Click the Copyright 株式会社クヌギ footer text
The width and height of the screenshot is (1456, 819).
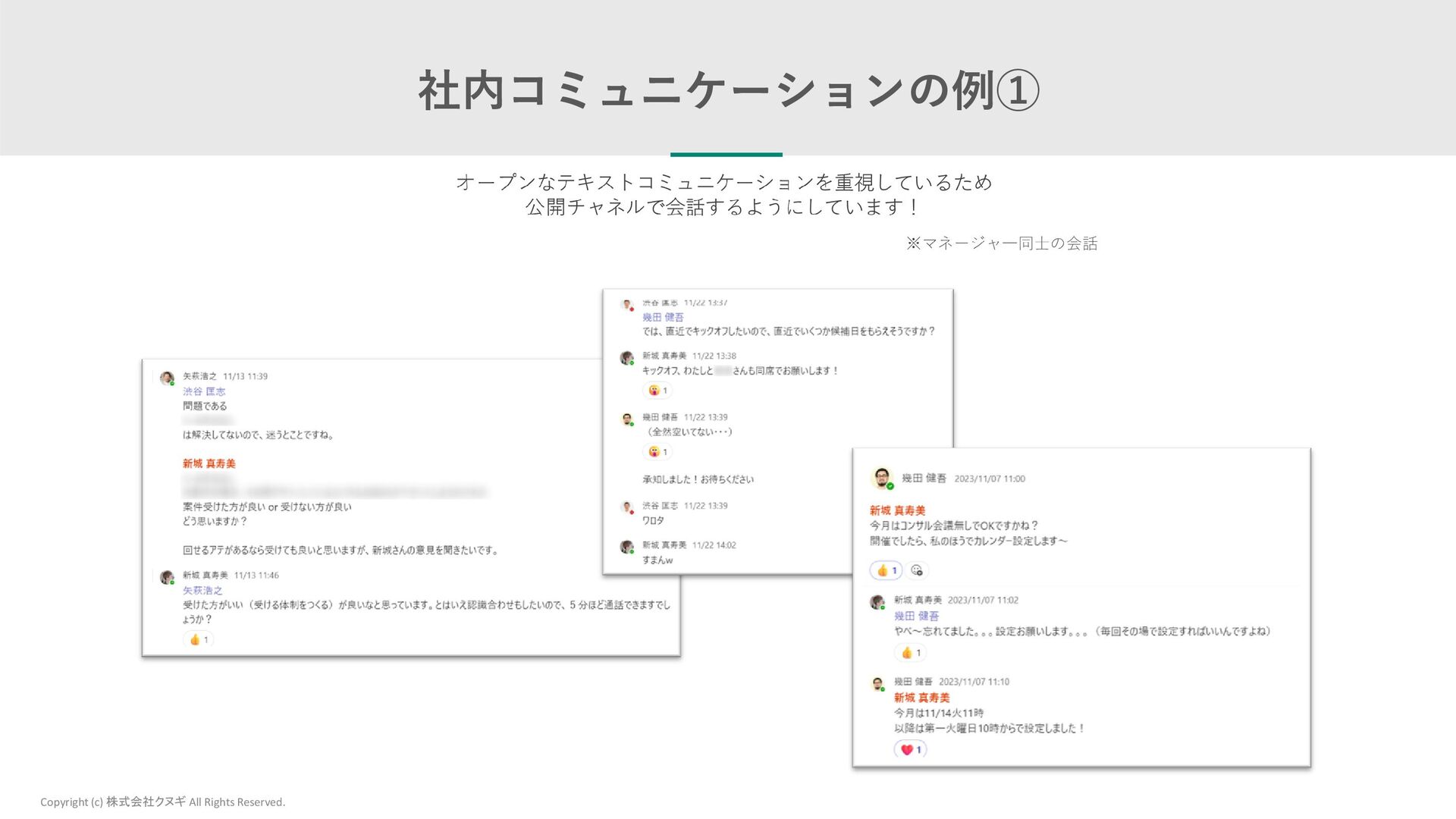tap(162, 802)
